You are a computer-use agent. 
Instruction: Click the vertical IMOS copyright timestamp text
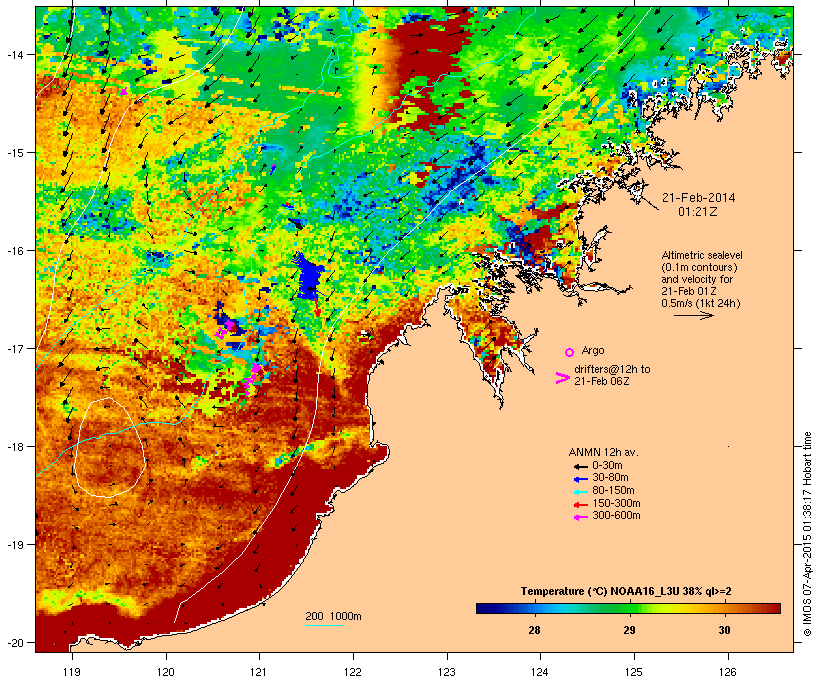point(807,534)
